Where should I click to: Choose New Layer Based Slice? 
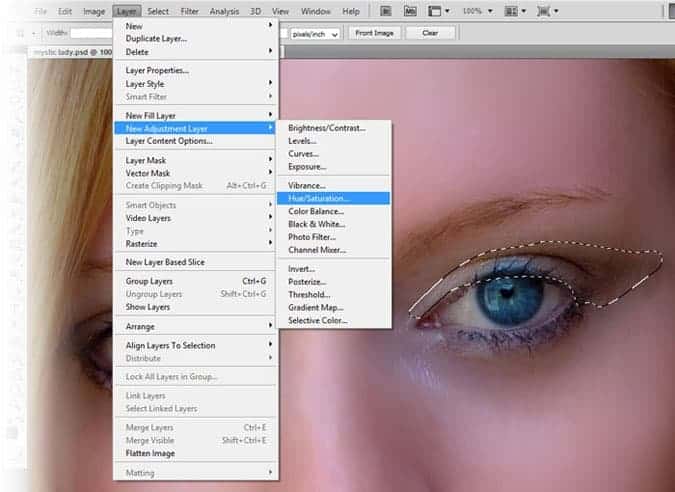click(x=195, y=262)
